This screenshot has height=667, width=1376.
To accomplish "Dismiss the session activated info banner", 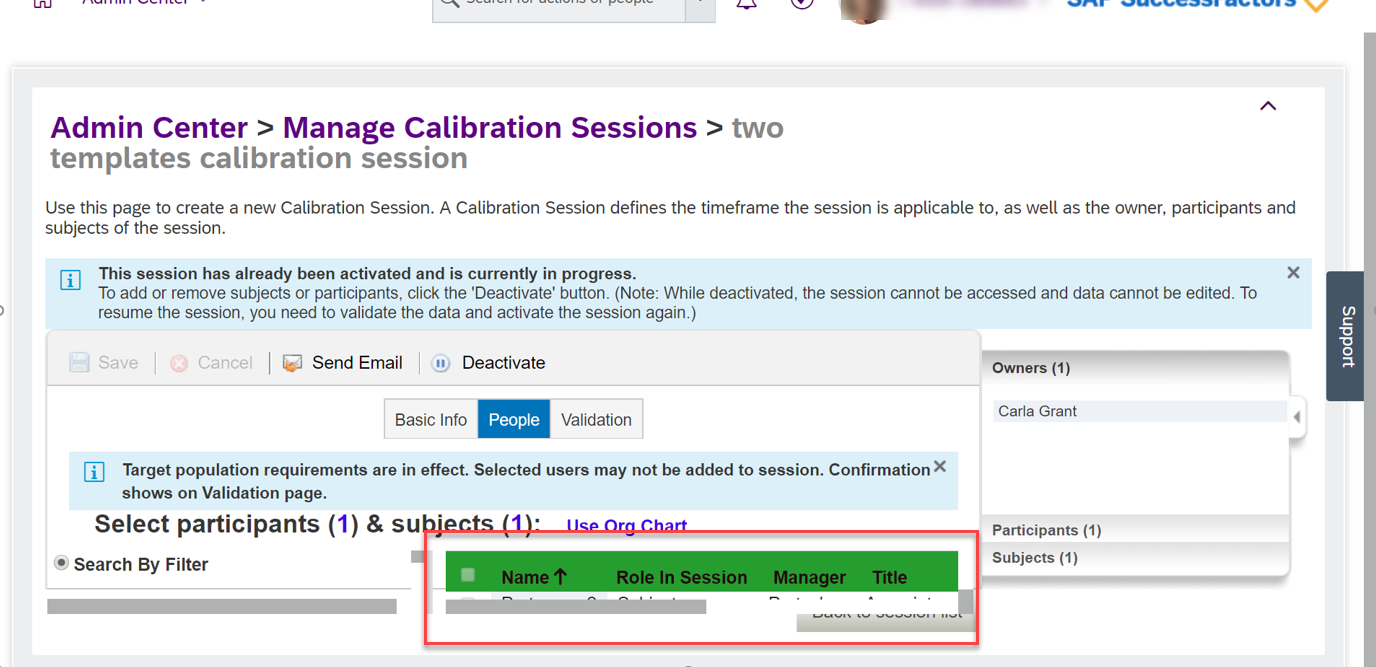I will coord(1293,273).
